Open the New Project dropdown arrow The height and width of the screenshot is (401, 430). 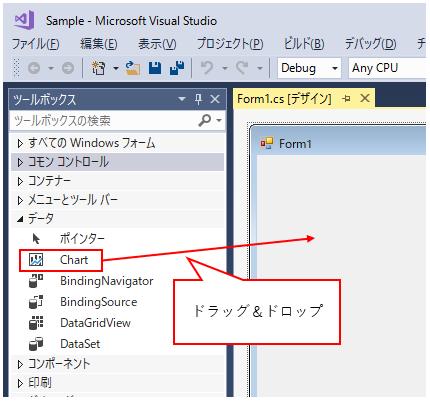(116, 68)
